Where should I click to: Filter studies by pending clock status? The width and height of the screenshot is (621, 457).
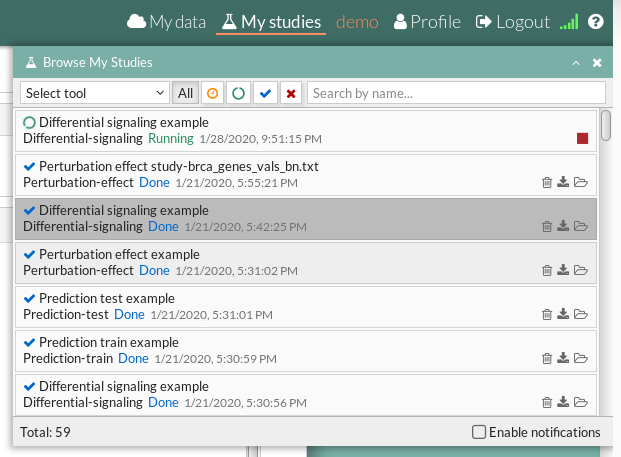click(x=213, y=93)
